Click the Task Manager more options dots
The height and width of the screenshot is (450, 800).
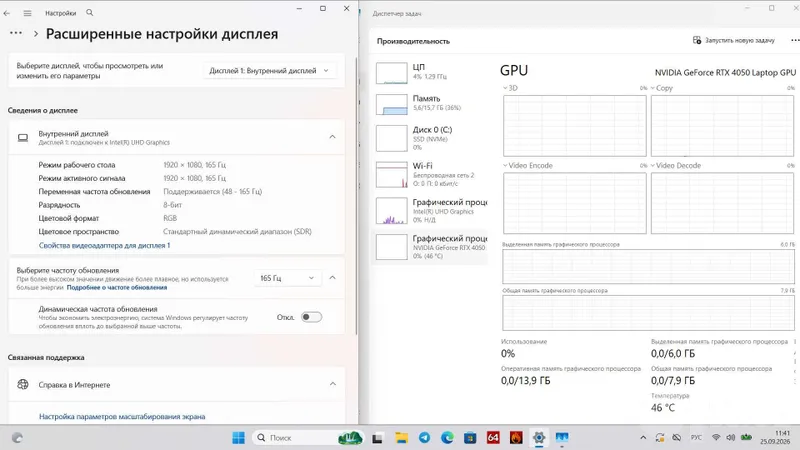(x=795, y=40)
